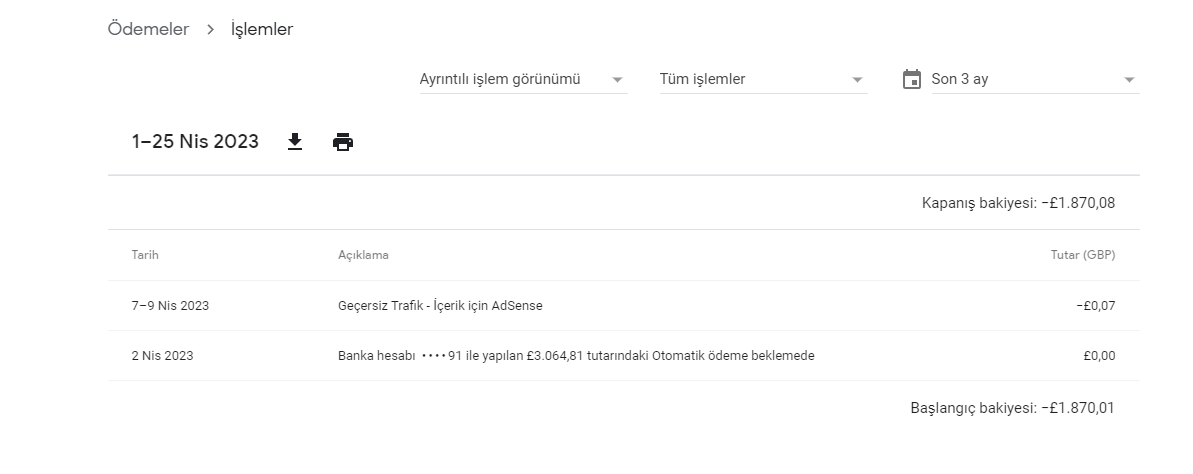Open the calendar date range icon
This screenshot has height=474, width=1193.
point(911,79)
